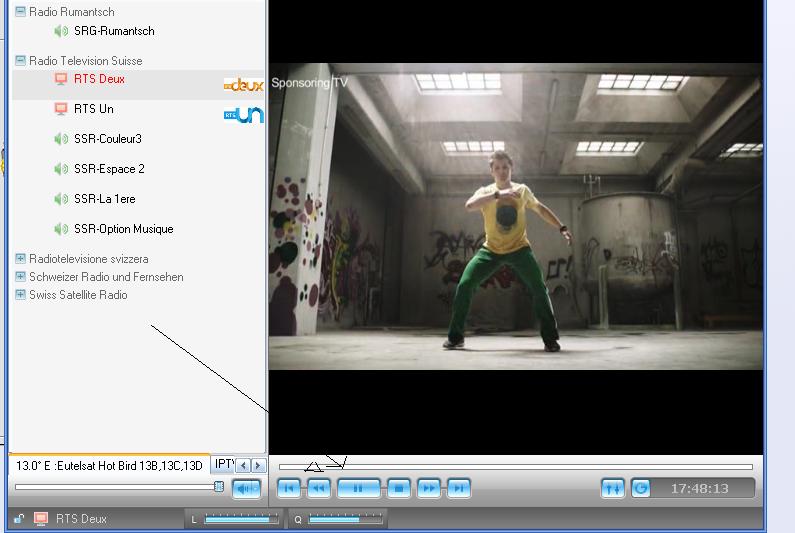
Task: Click the Q signal quality meter
Action: click(345, 519)
